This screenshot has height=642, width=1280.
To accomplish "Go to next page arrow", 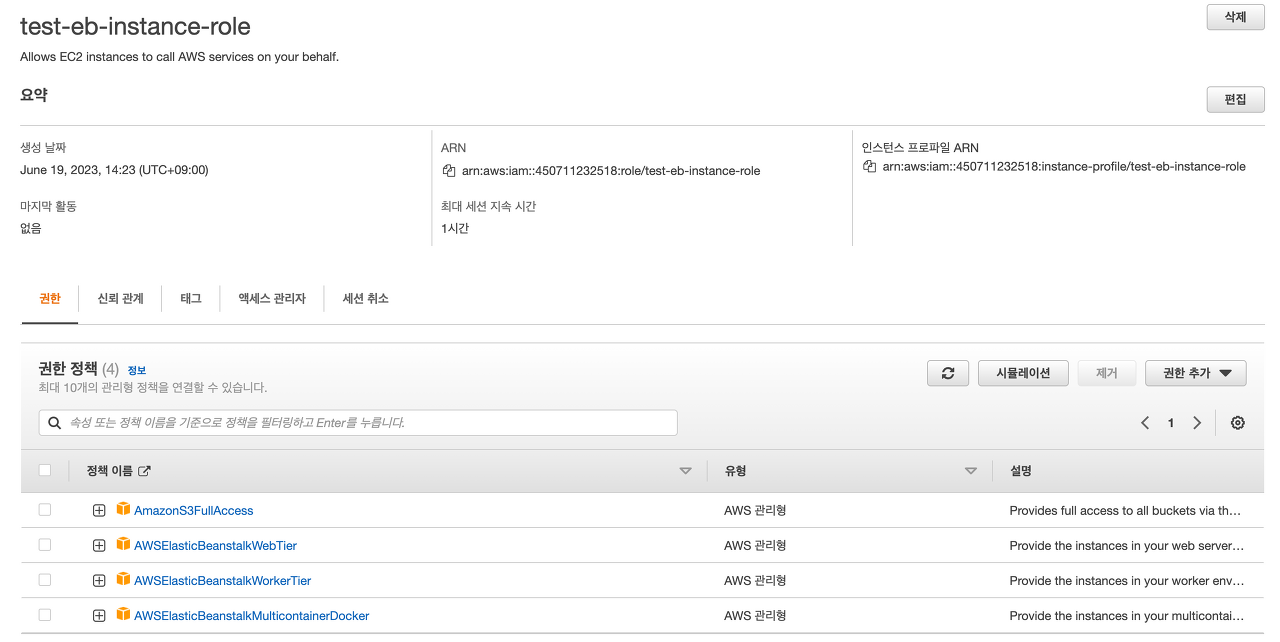I will (1197, 423).
